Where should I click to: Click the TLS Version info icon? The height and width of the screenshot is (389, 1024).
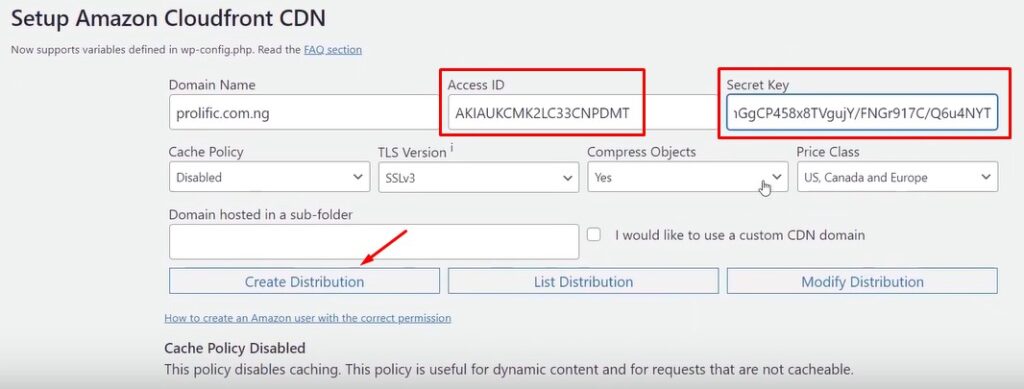452,148
